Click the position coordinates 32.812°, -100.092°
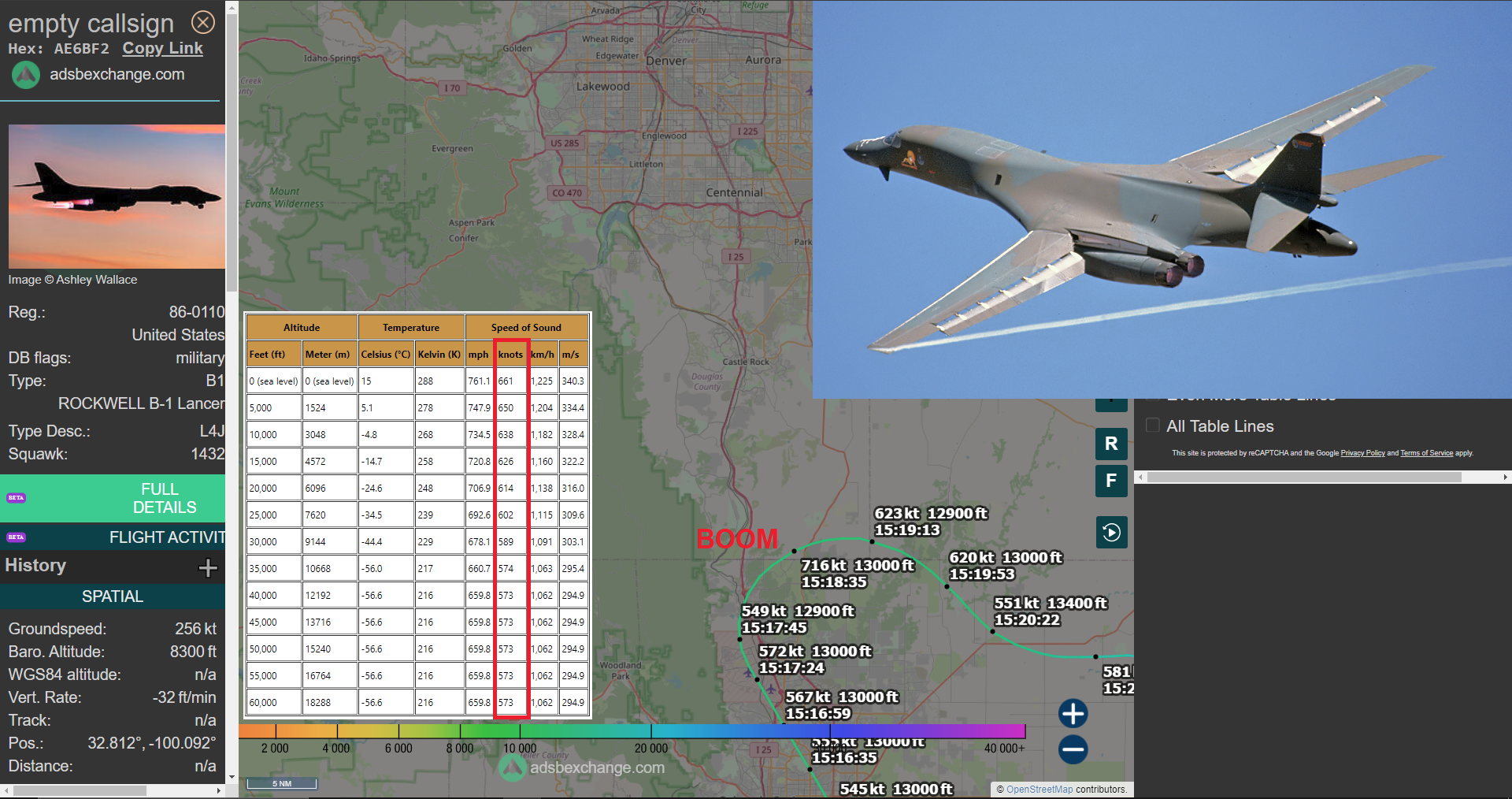The height and width of the screenshot is (799, 1512). [x=151, y=743]
